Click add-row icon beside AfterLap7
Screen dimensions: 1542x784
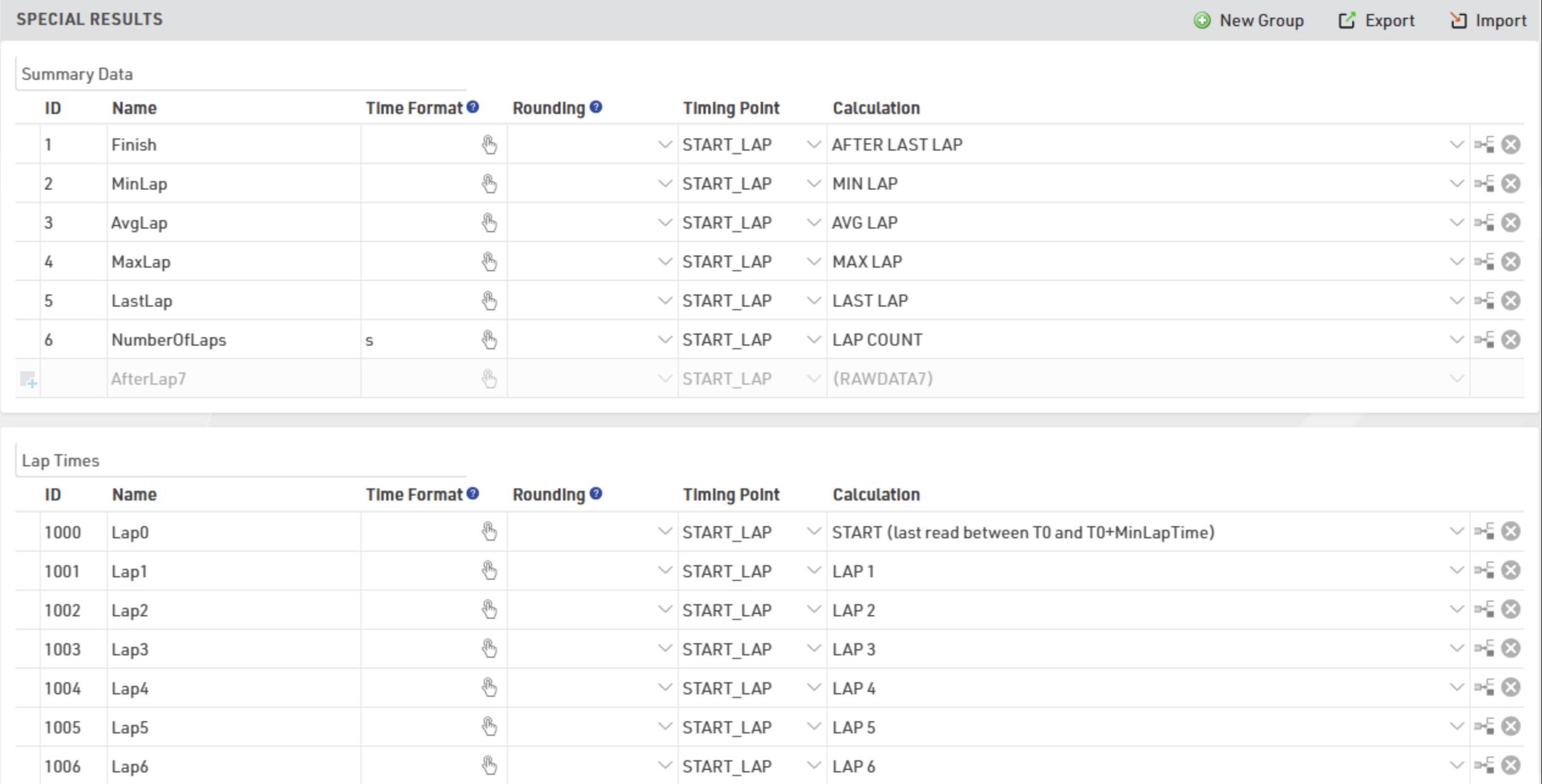pos(28,380)
